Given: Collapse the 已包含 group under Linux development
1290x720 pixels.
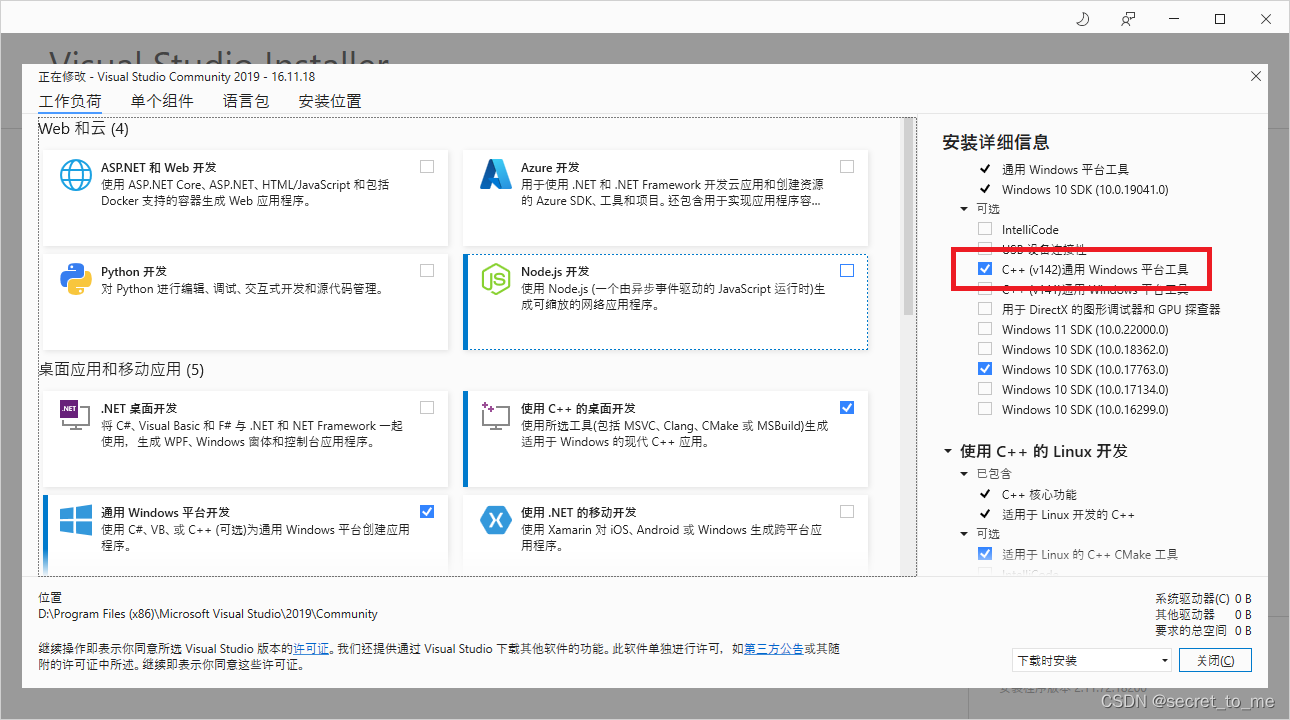Looking at the screenshot, I should (x=964, y=474).
